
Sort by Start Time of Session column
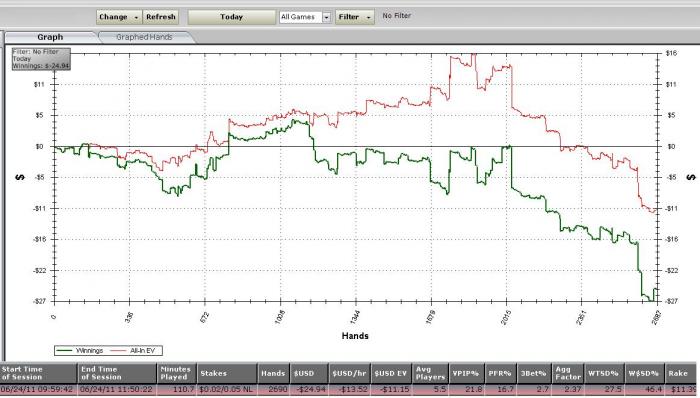(x=39, y=373)
